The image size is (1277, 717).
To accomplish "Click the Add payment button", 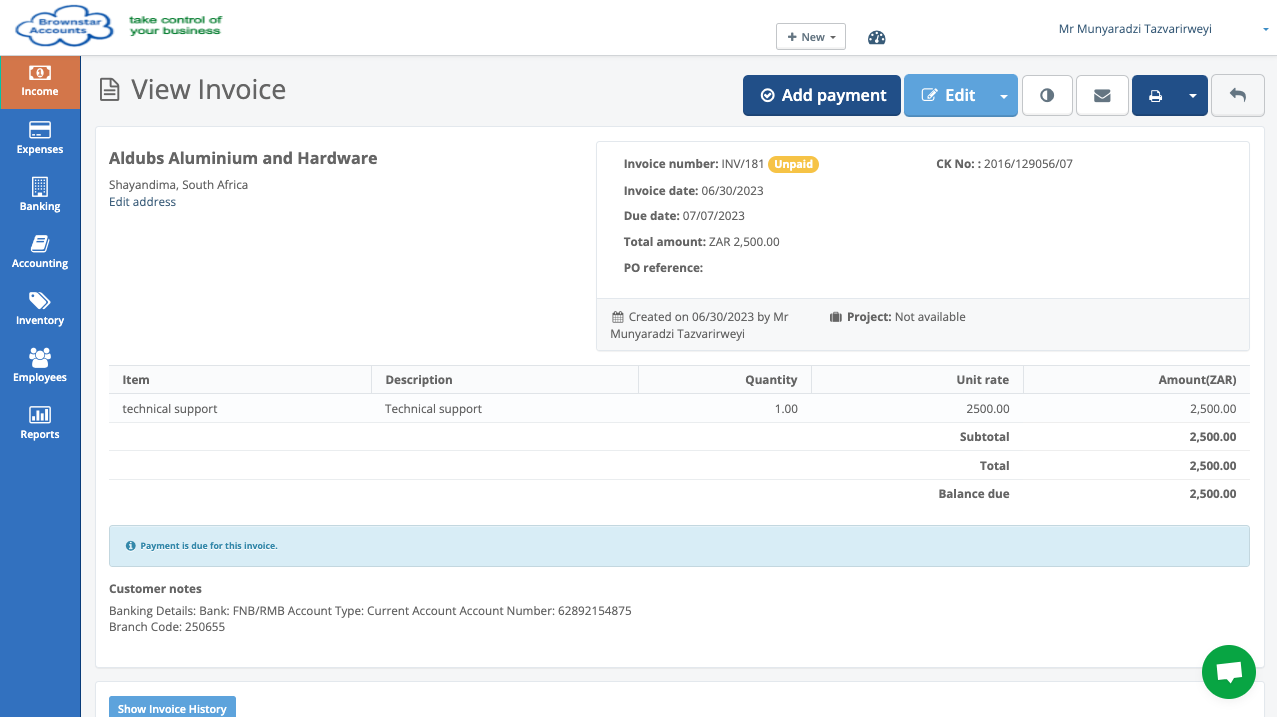I will pyautogui.click(x=822, y=96).
